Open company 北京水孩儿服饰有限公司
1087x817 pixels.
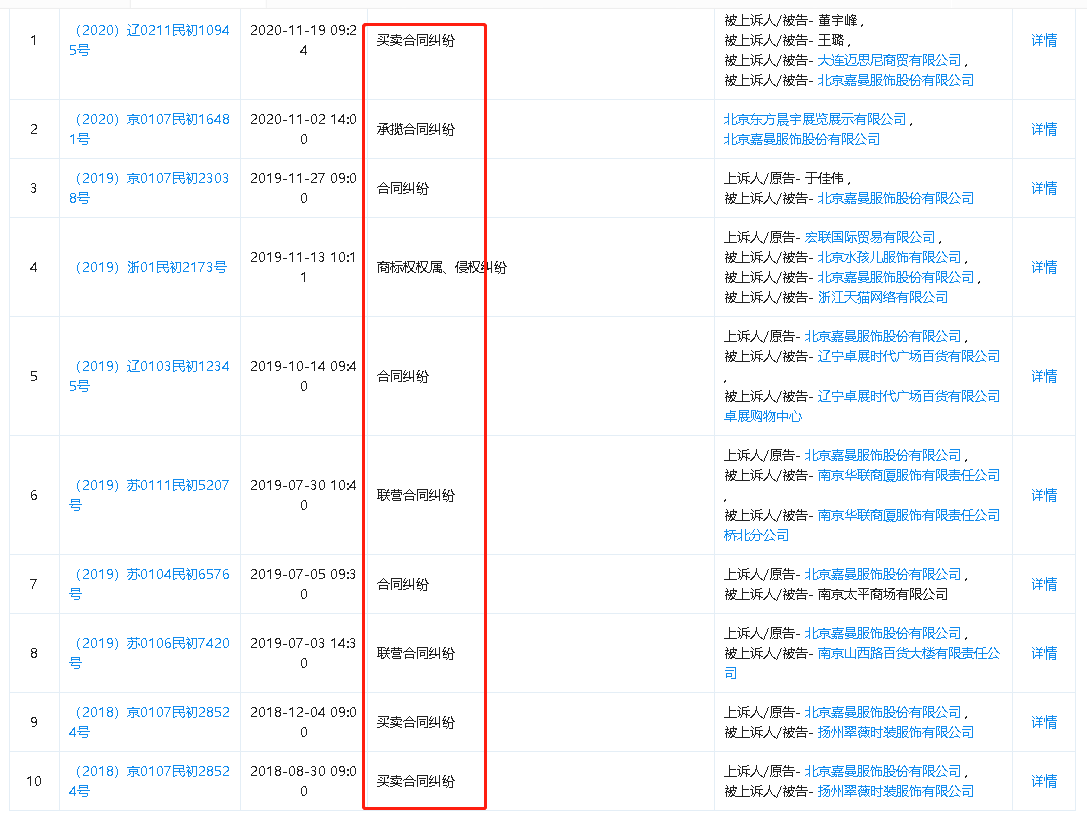click(889, 257)
